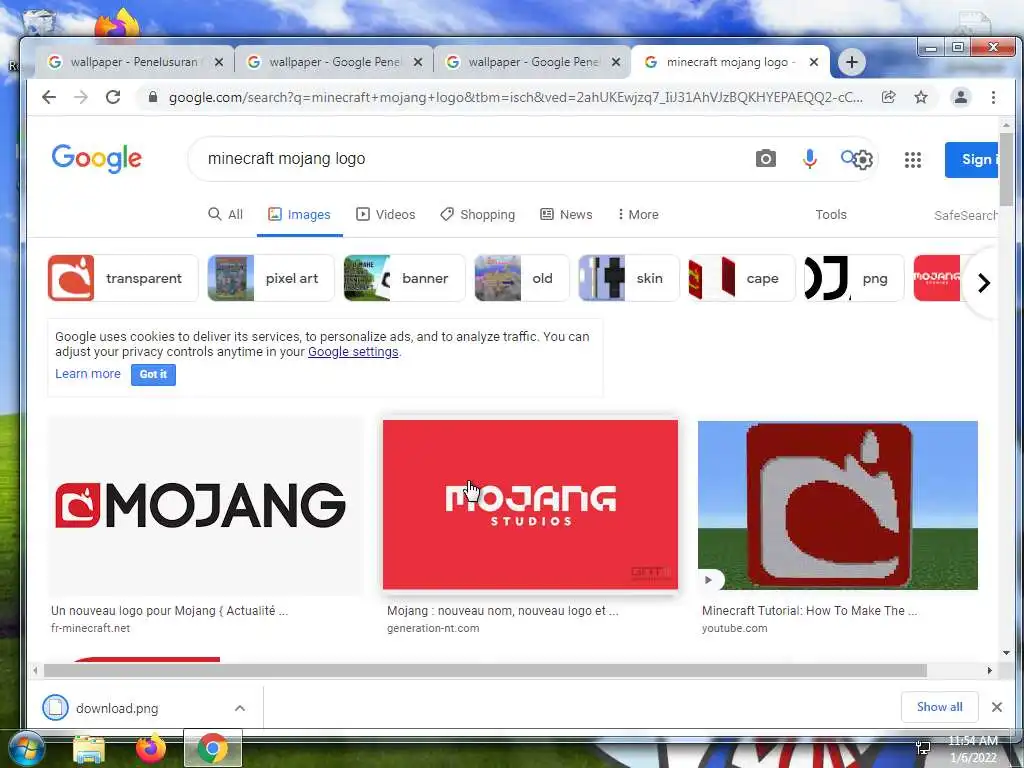Filter by the banner chip

pyautogui.click(x=404, y=278)
